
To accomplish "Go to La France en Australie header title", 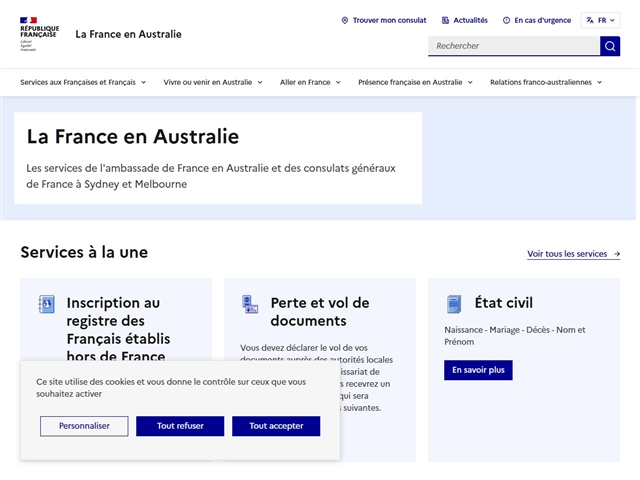I will [x=128, y=34].
